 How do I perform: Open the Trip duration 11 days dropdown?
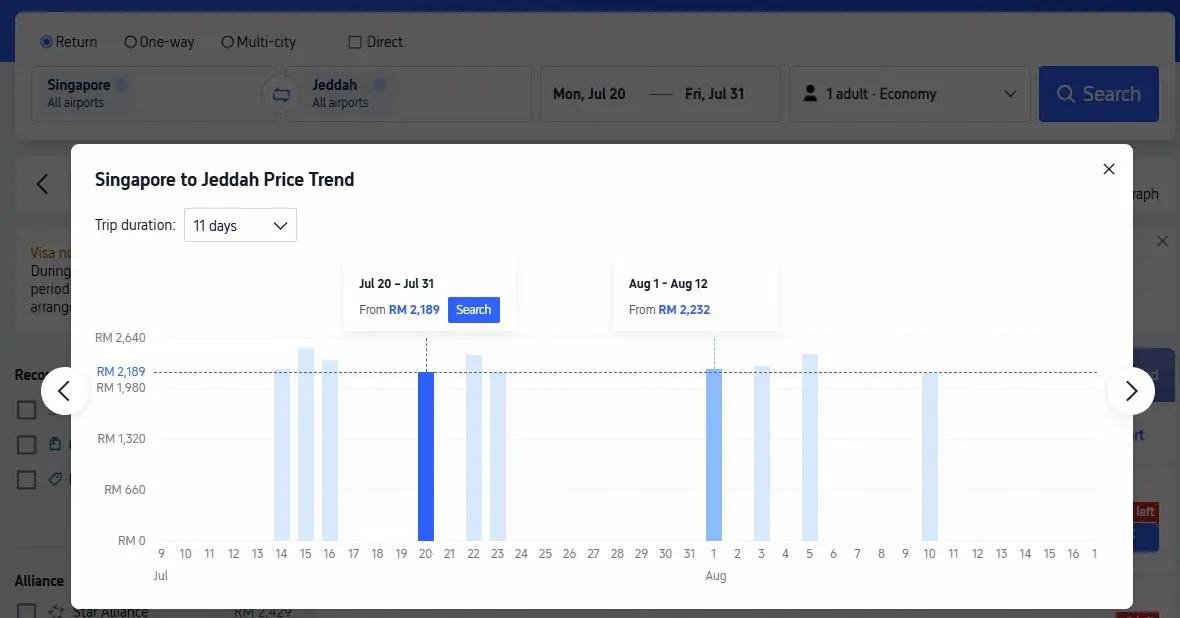(240, 225)
